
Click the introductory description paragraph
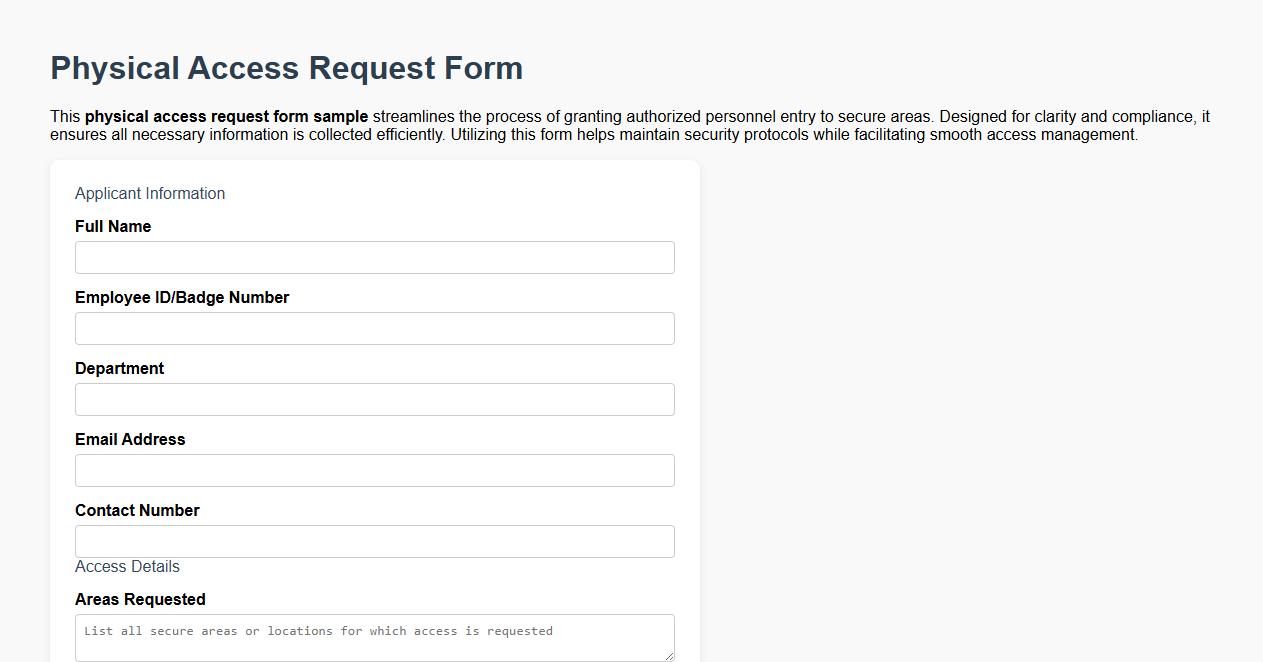click(x=630, y=125)
